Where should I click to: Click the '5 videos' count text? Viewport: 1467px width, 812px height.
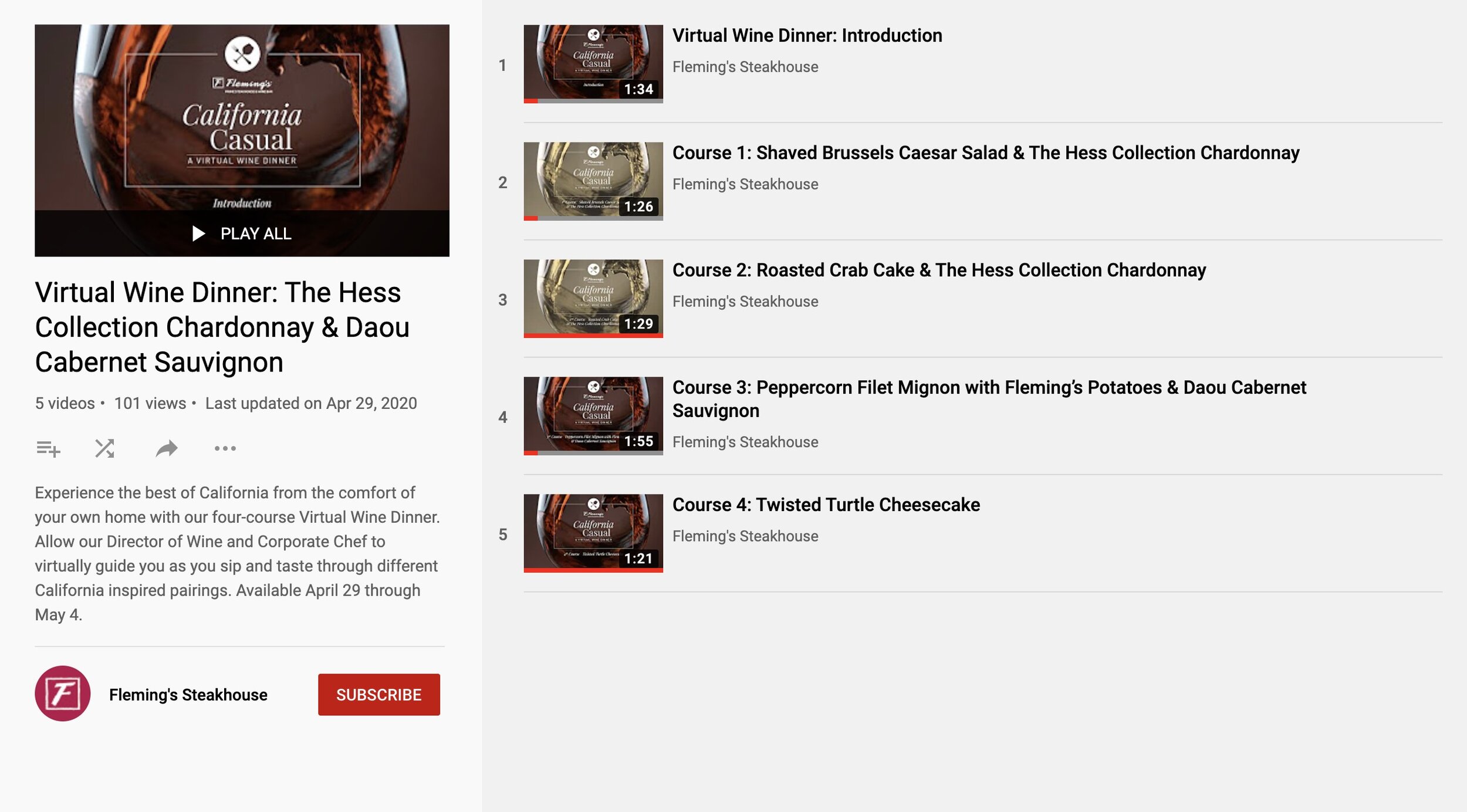pyautogui.click(x=65, y=404)
